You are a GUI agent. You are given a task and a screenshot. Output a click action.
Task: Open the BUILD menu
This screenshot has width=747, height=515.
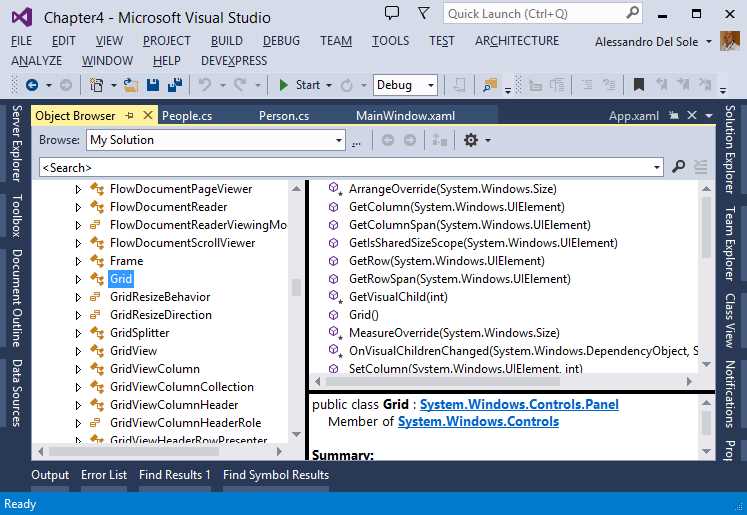point(227,41)
